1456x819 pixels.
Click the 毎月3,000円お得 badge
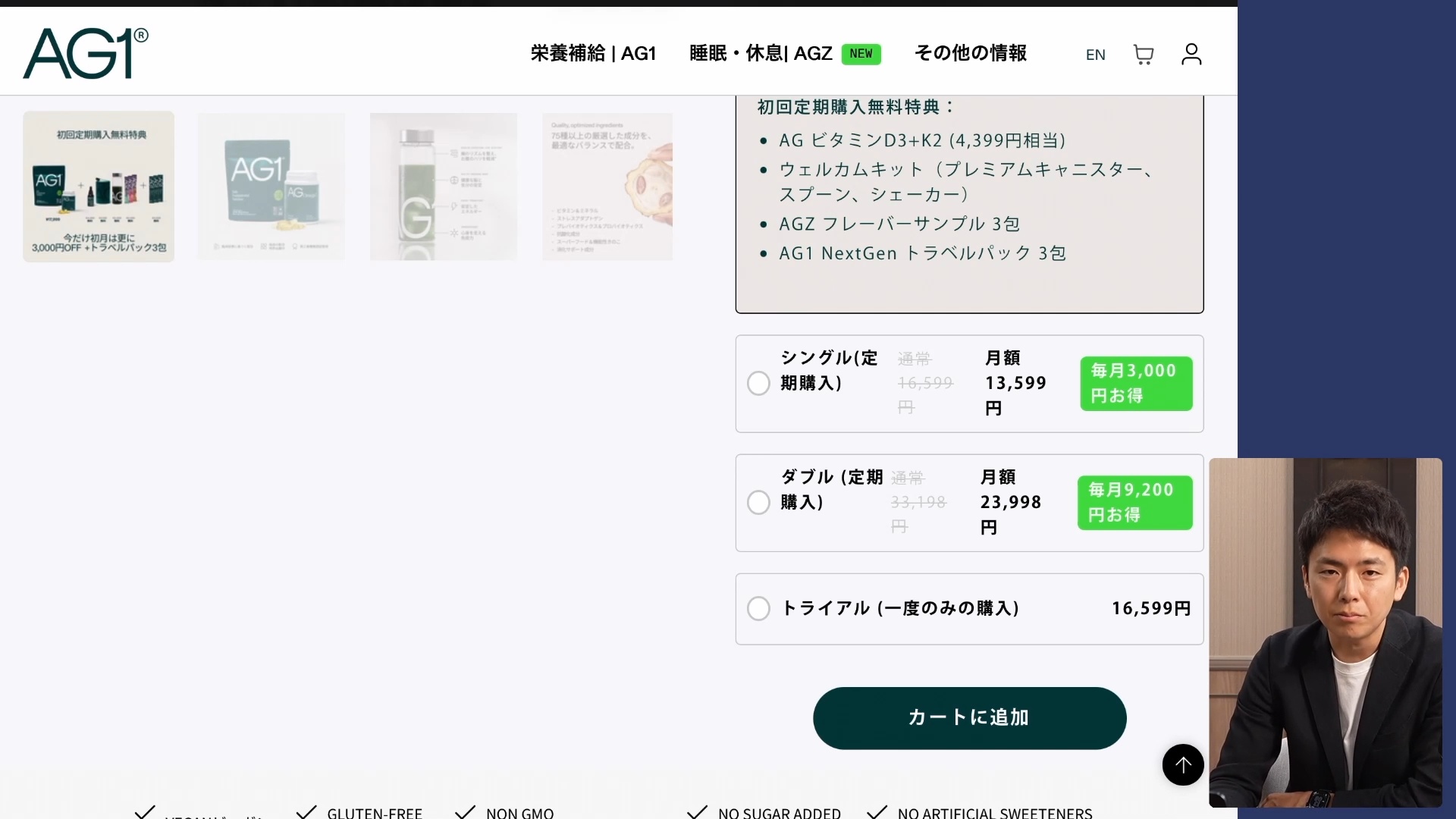point(1136,383)
